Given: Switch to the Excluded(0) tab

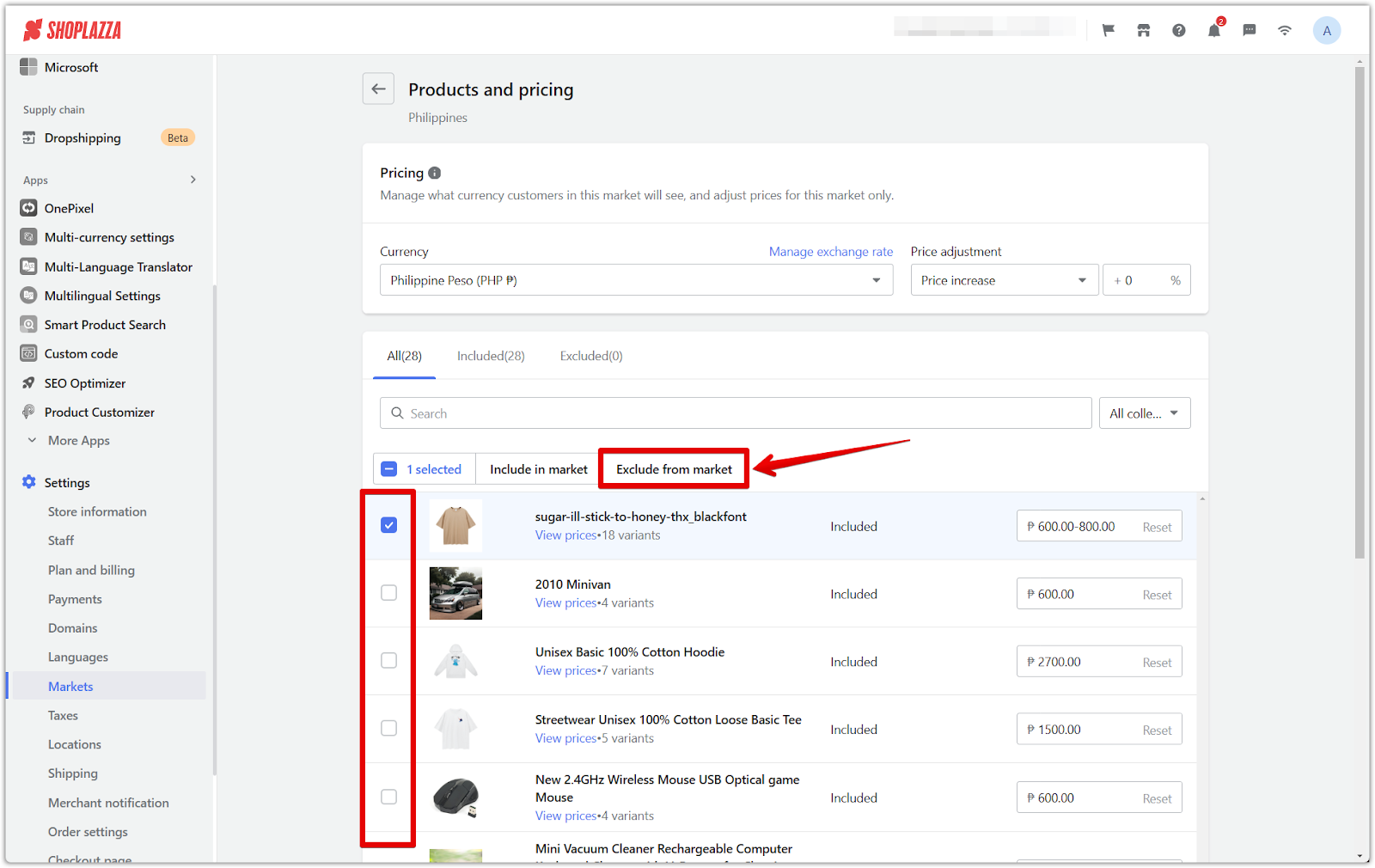Looking at the screenshot, I should coord(591,356).
